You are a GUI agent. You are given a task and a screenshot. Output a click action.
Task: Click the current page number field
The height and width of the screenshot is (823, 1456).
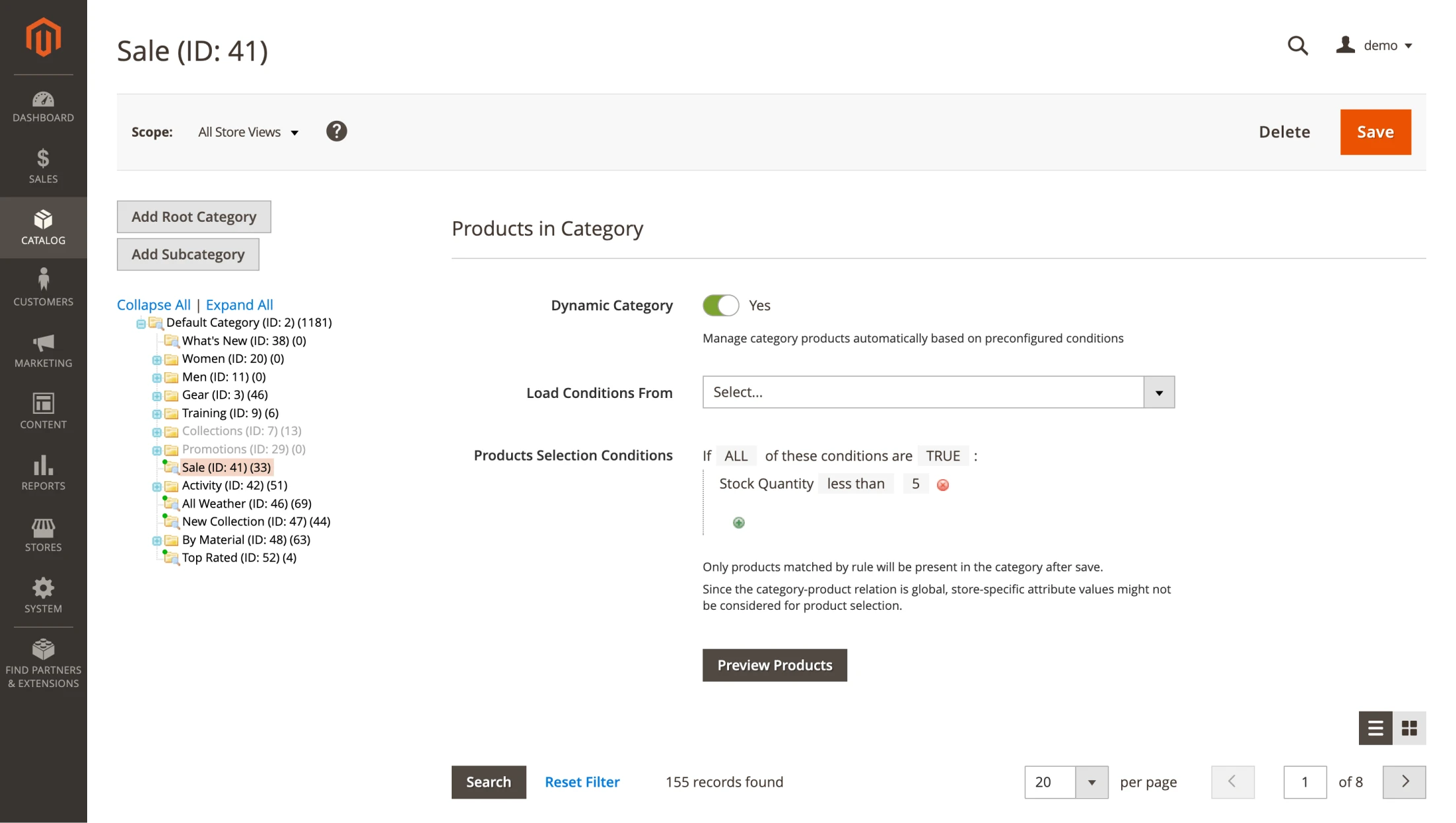[1304, 782]
